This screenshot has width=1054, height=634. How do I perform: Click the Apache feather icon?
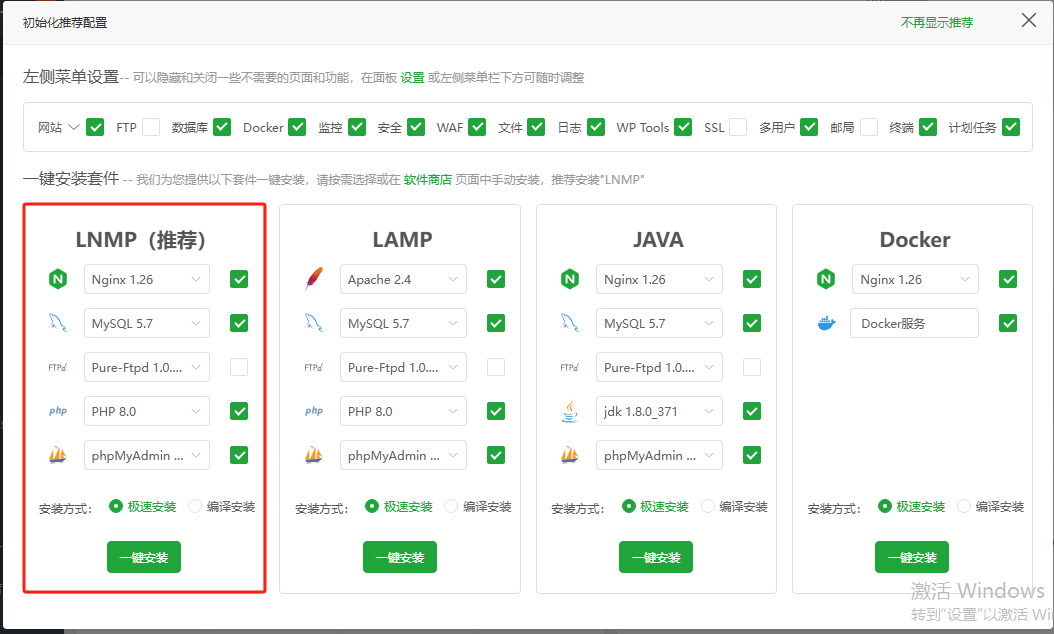point(313,279)
